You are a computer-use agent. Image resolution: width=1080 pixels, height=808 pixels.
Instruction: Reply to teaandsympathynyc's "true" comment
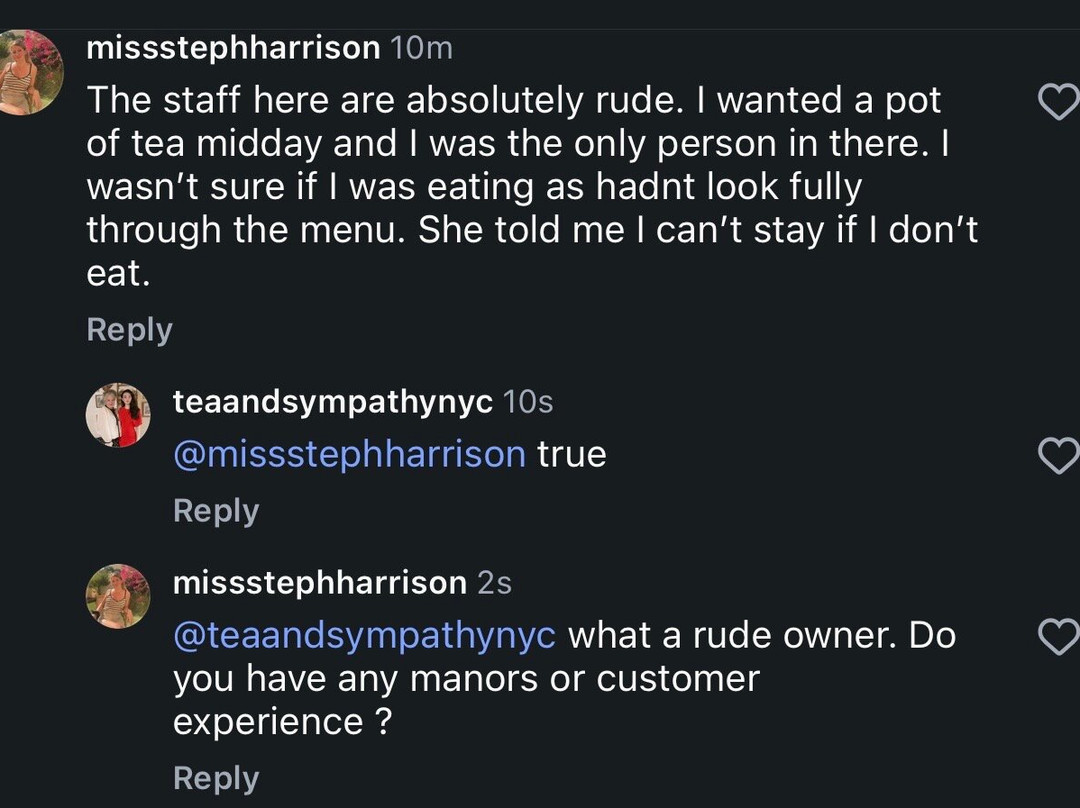(216, 511)
